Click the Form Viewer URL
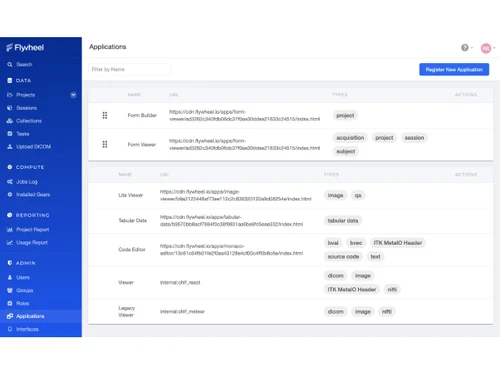 pos(244,144)
